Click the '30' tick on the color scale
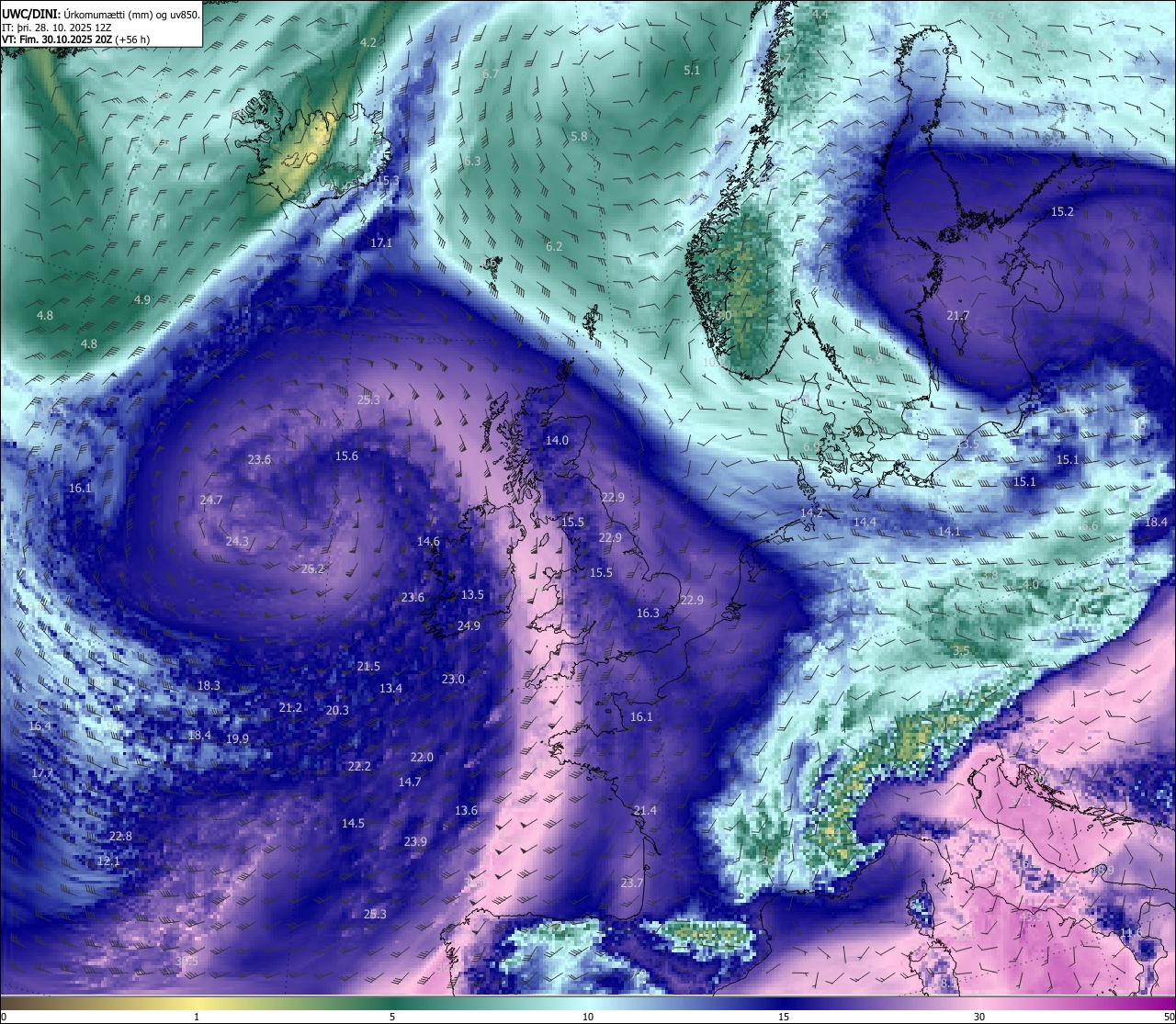Viewport: 1176px width, 1024px height. point(979,1017)
